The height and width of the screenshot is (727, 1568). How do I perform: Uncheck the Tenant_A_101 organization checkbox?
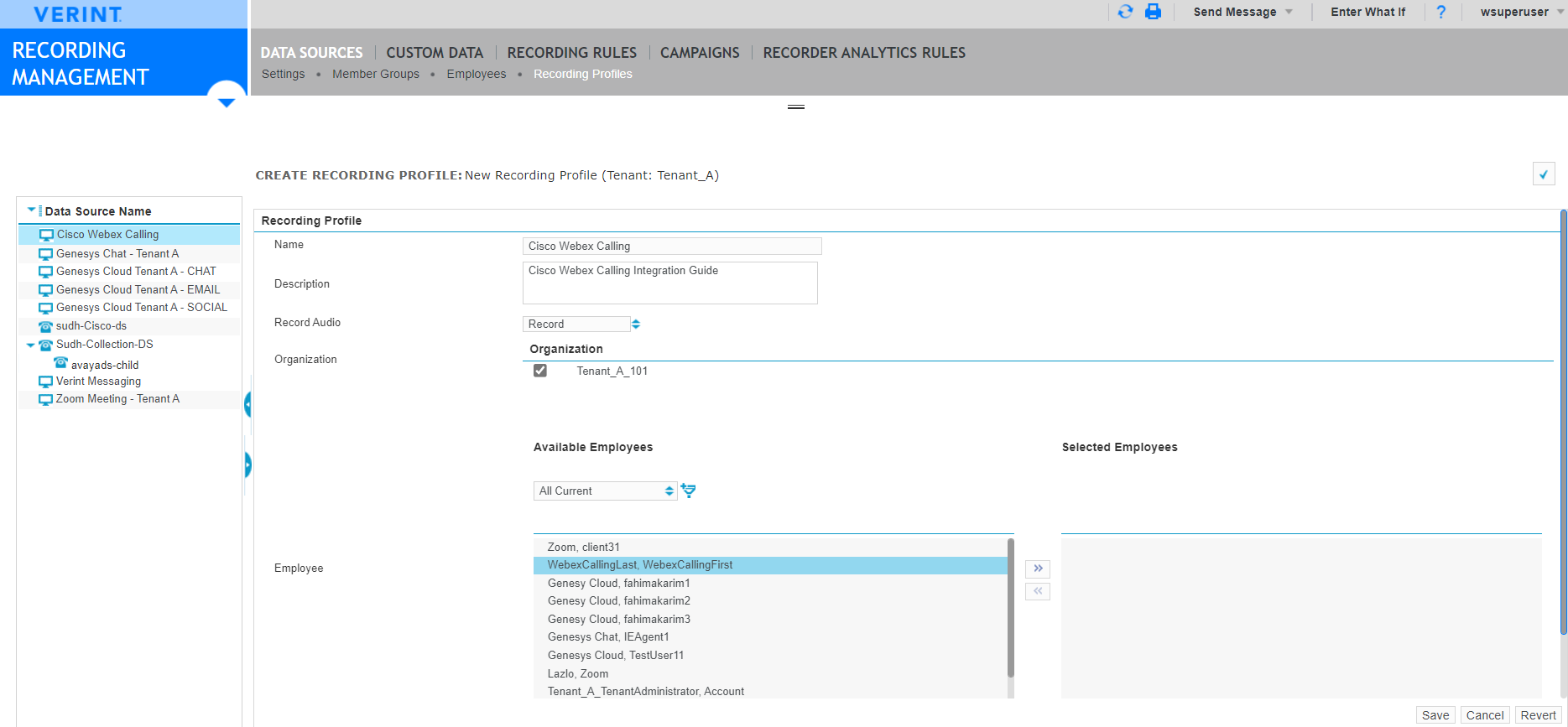click(x=540, y=371)
